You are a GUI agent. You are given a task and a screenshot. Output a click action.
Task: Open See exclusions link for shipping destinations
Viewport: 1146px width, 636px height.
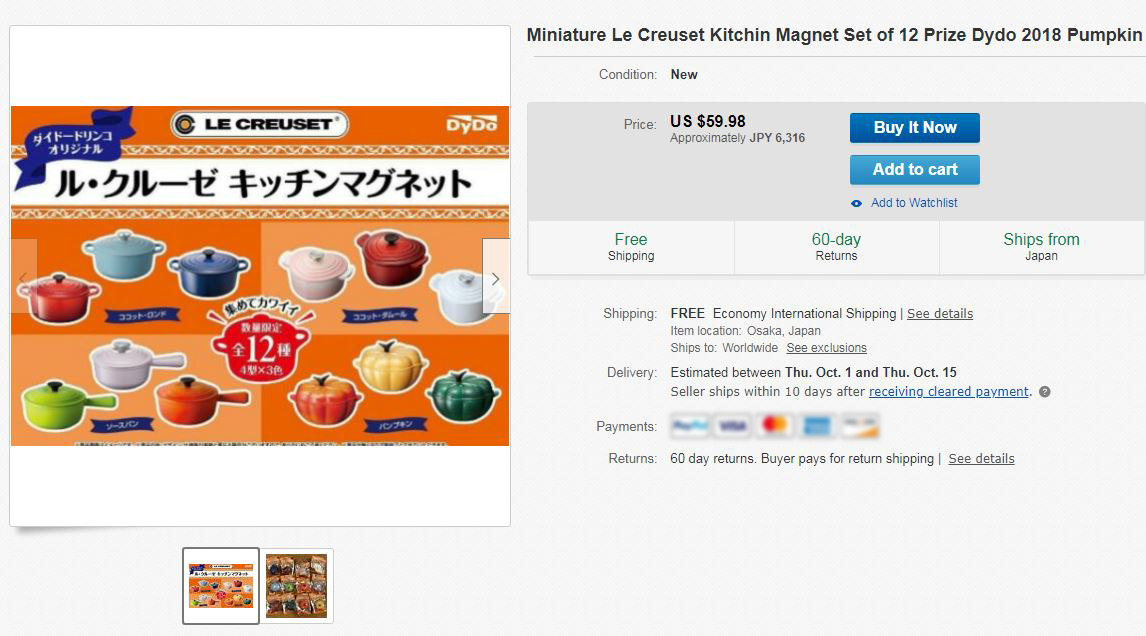[x=826, y=348]
